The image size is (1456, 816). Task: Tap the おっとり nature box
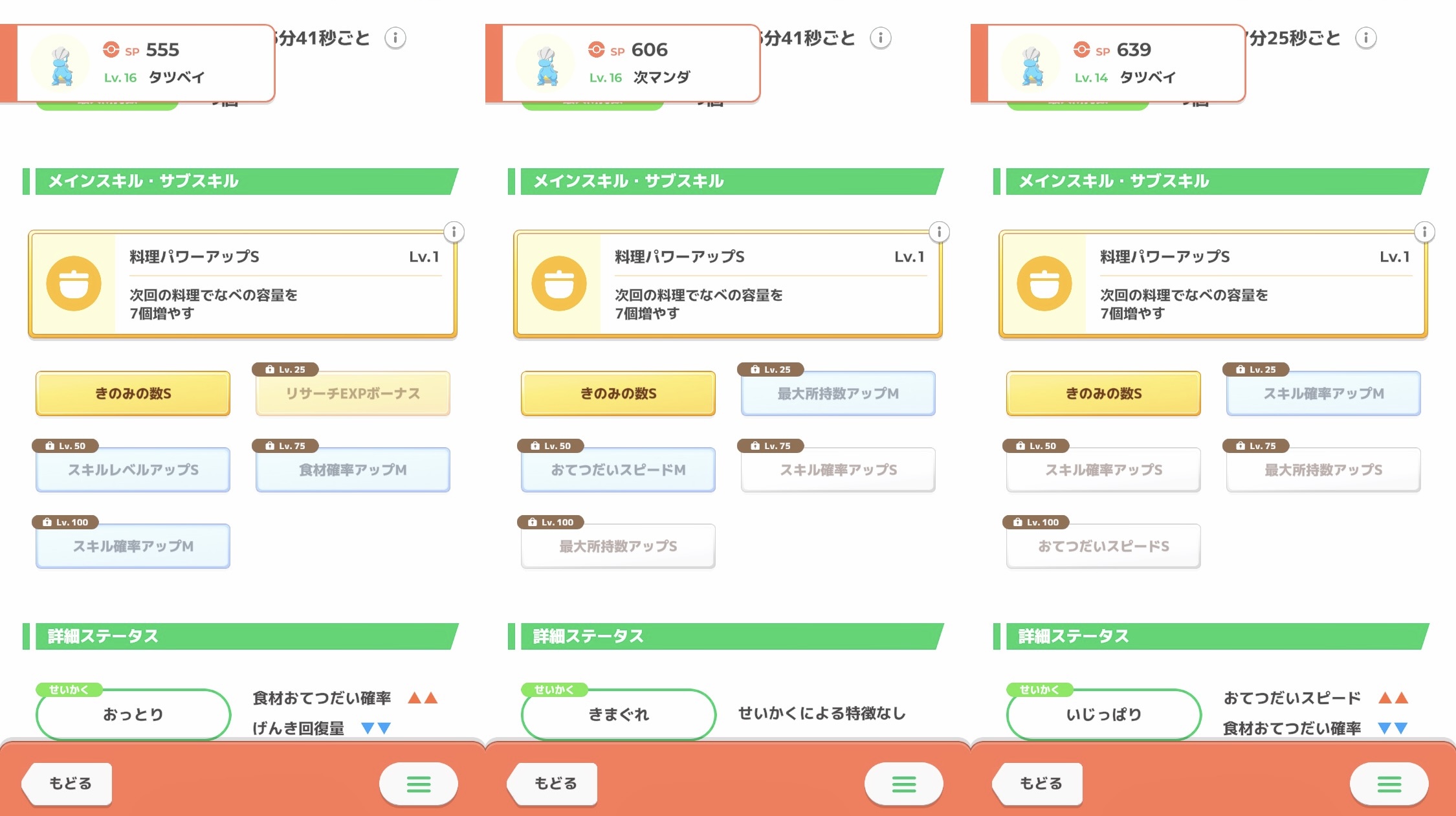tap(133, 714)
